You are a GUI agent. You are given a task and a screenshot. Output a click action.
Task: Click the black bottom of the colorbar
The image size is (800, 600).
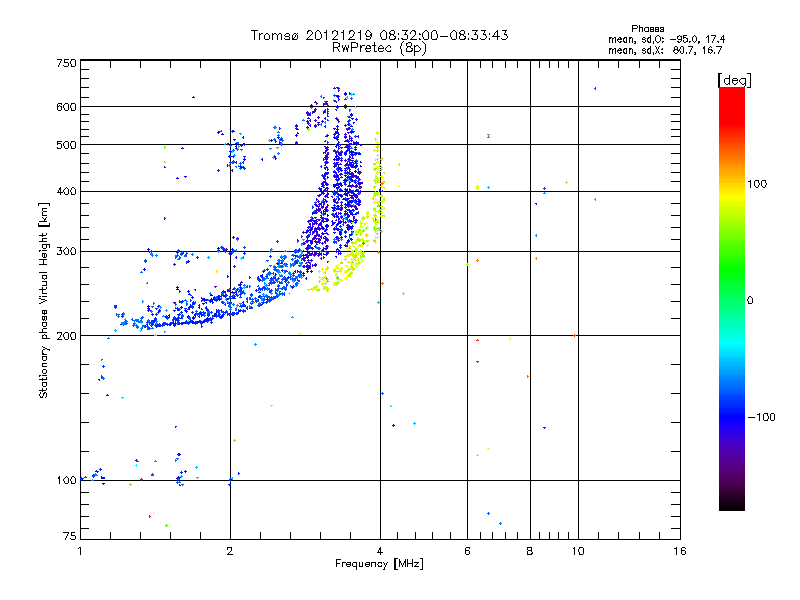click(x=732, y=503)
